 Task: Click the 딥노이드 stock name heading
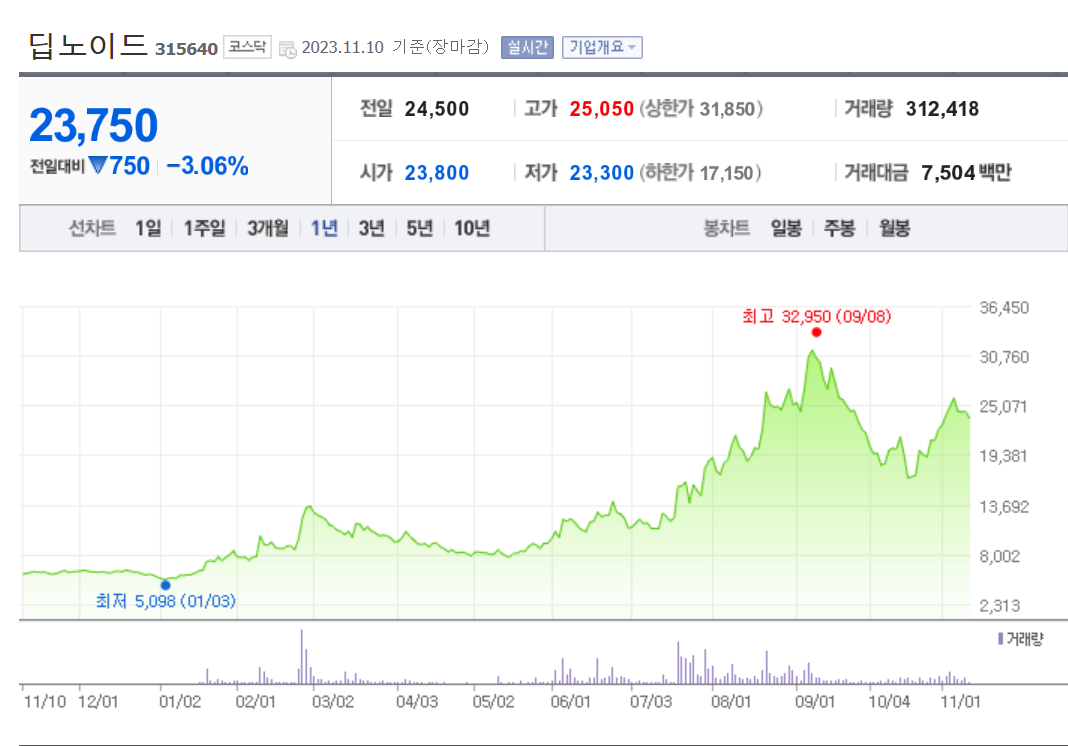(87, 46)
